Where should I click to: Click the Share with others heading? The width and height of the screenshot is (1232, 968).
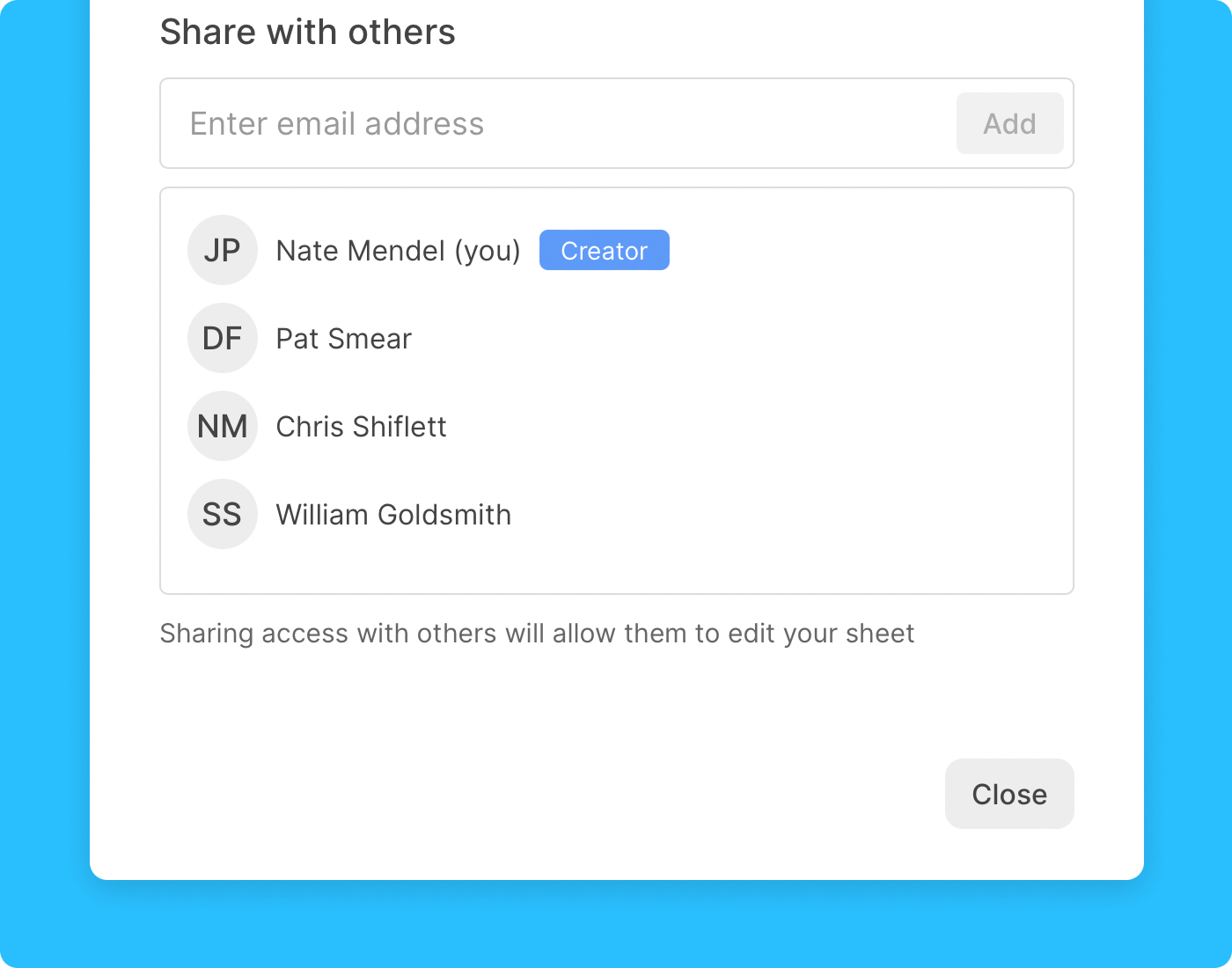(307, 32)
